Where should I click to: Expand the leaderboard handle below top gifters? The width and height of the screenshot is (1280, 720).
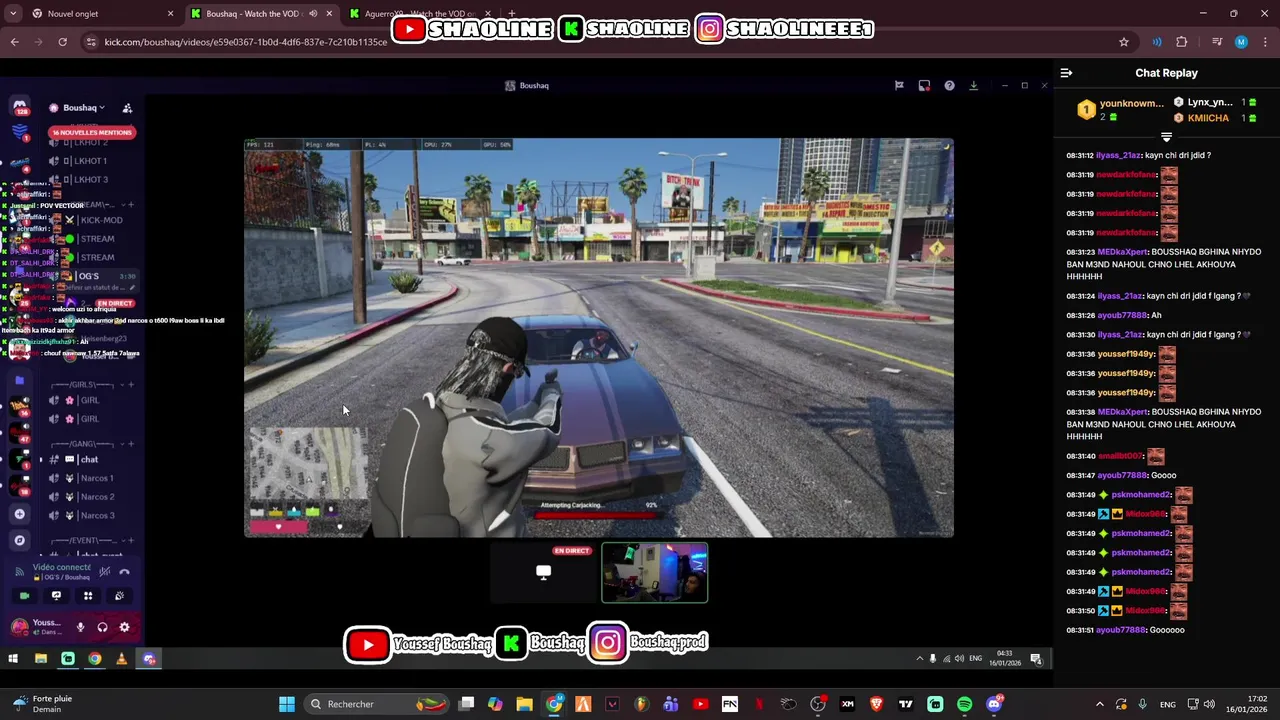tap(1166, 137)
